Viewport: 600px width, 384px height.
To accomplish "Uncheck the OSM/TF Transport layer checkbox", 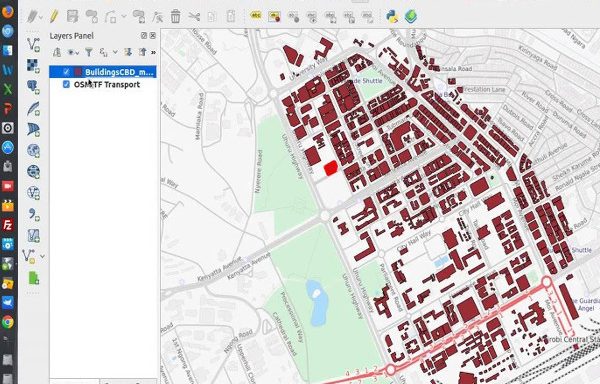I will pos(66,84).
